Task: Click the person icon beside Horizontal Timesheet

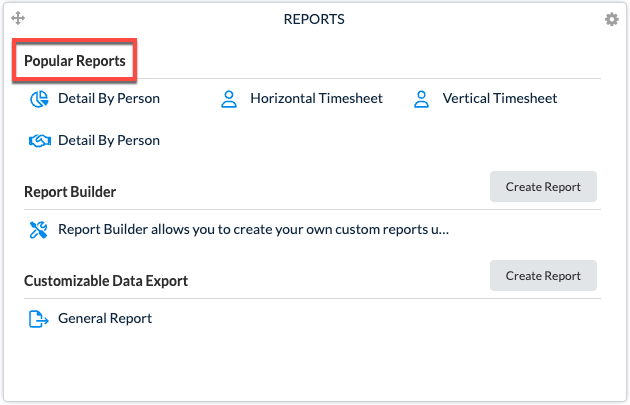Action: click(229, 99)
